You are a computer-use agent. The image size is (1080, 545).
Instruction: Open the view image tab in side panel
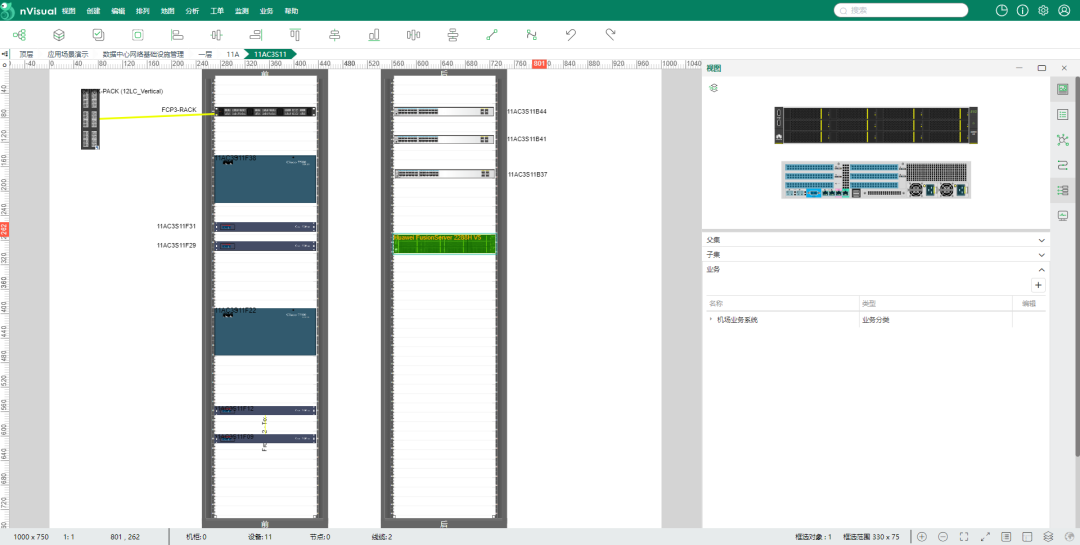click(1063, 90)
